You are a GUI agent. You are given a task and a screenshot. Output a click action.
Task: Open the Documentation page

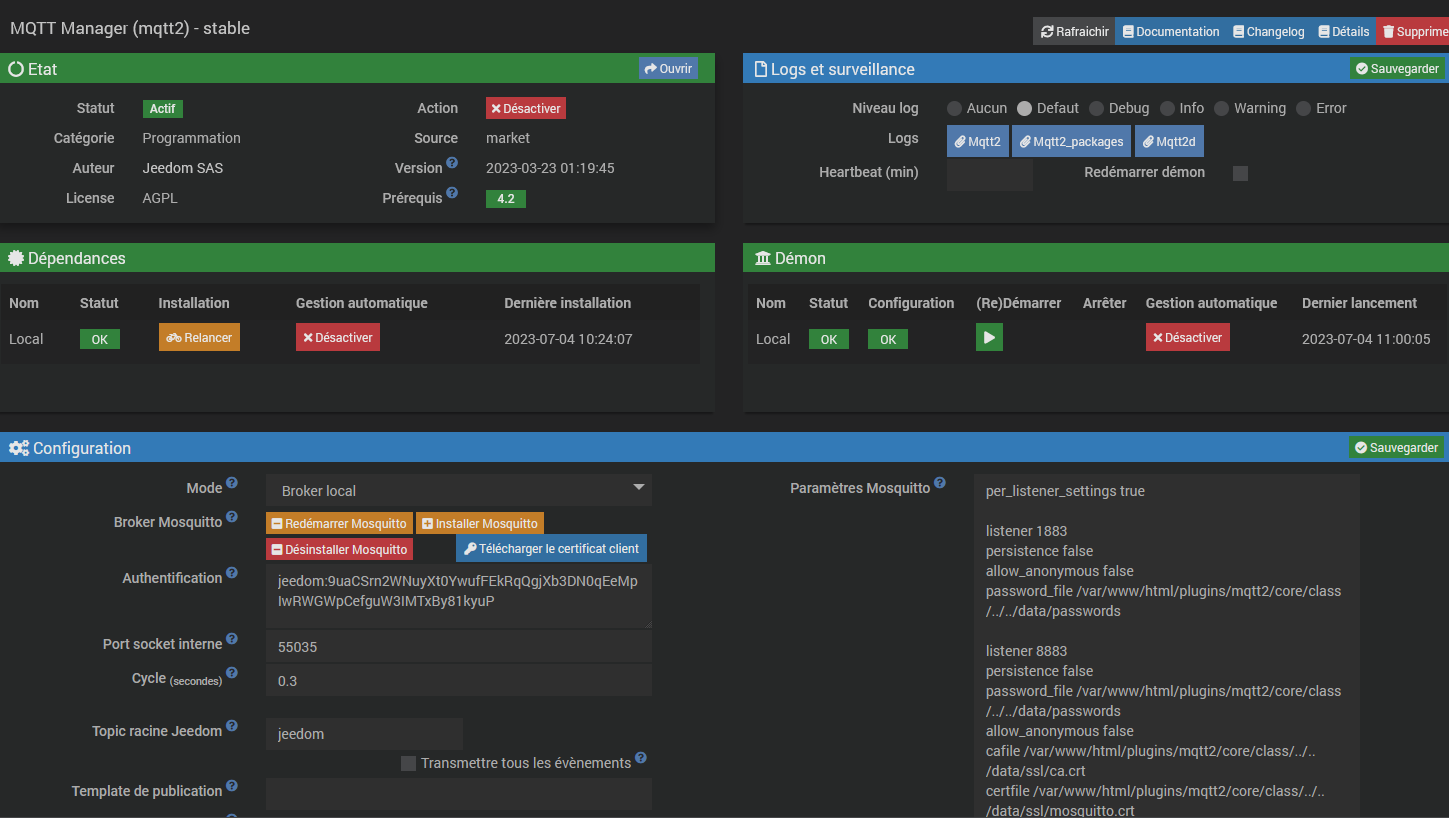[x=1169, y=32]
